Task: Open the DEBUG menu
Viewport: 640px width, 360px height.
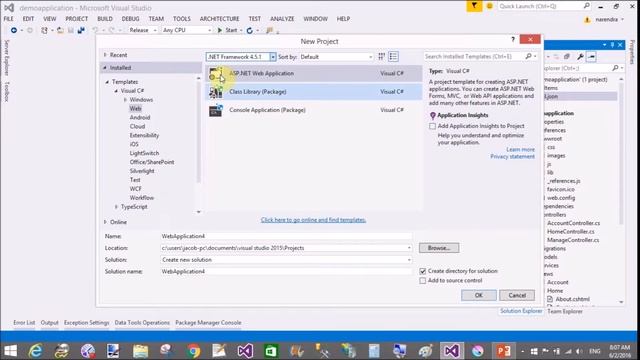Action: pyautogui.click(x=131, y=19)
